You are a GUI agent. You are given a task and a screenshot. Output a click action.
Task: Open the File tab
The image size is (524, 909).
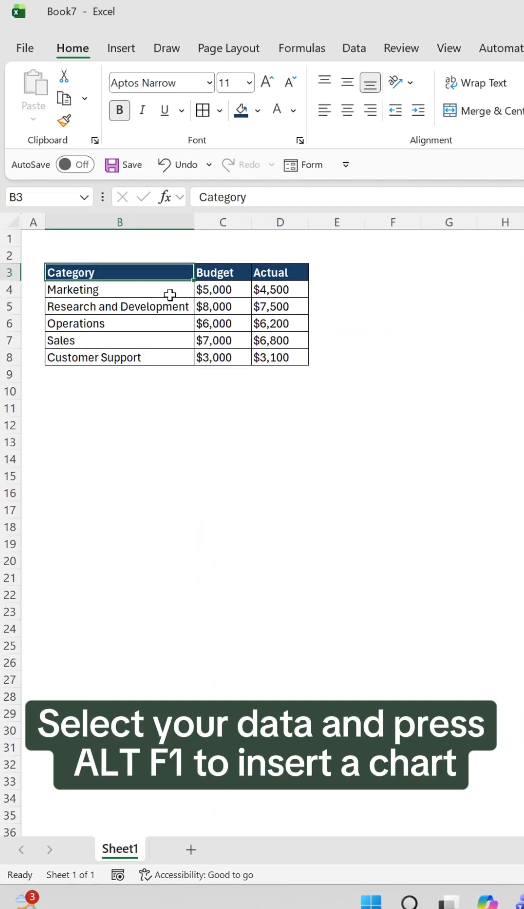click(25, 48)
